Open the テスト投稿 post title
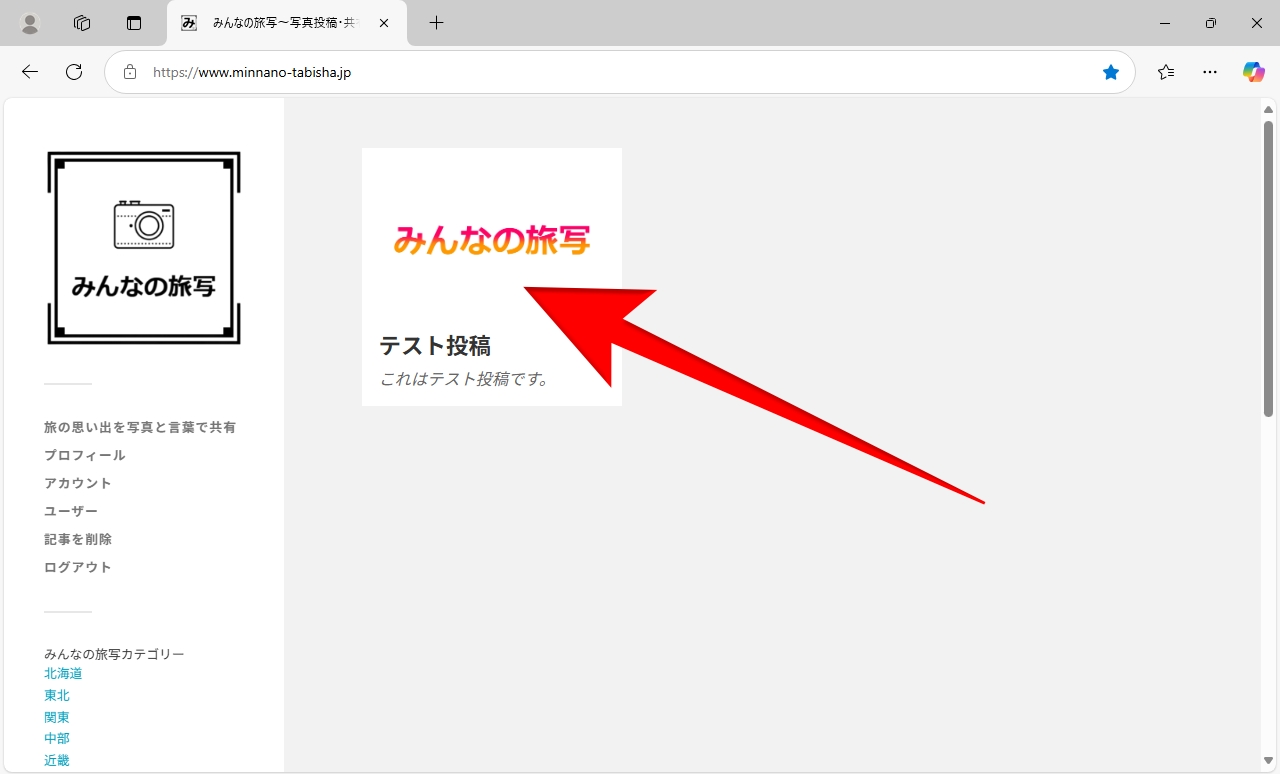Image resolution: width=1280 pixels, height=774 pixels. click(x=435, y=346)
